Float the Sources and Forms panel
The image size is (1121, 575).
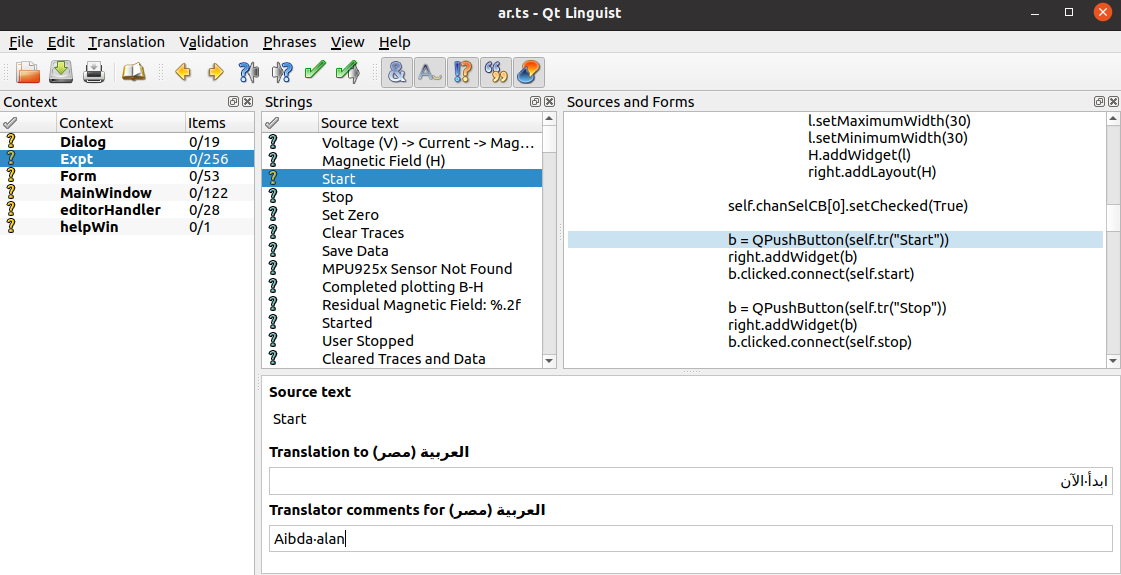click(x=1099, y=102)
